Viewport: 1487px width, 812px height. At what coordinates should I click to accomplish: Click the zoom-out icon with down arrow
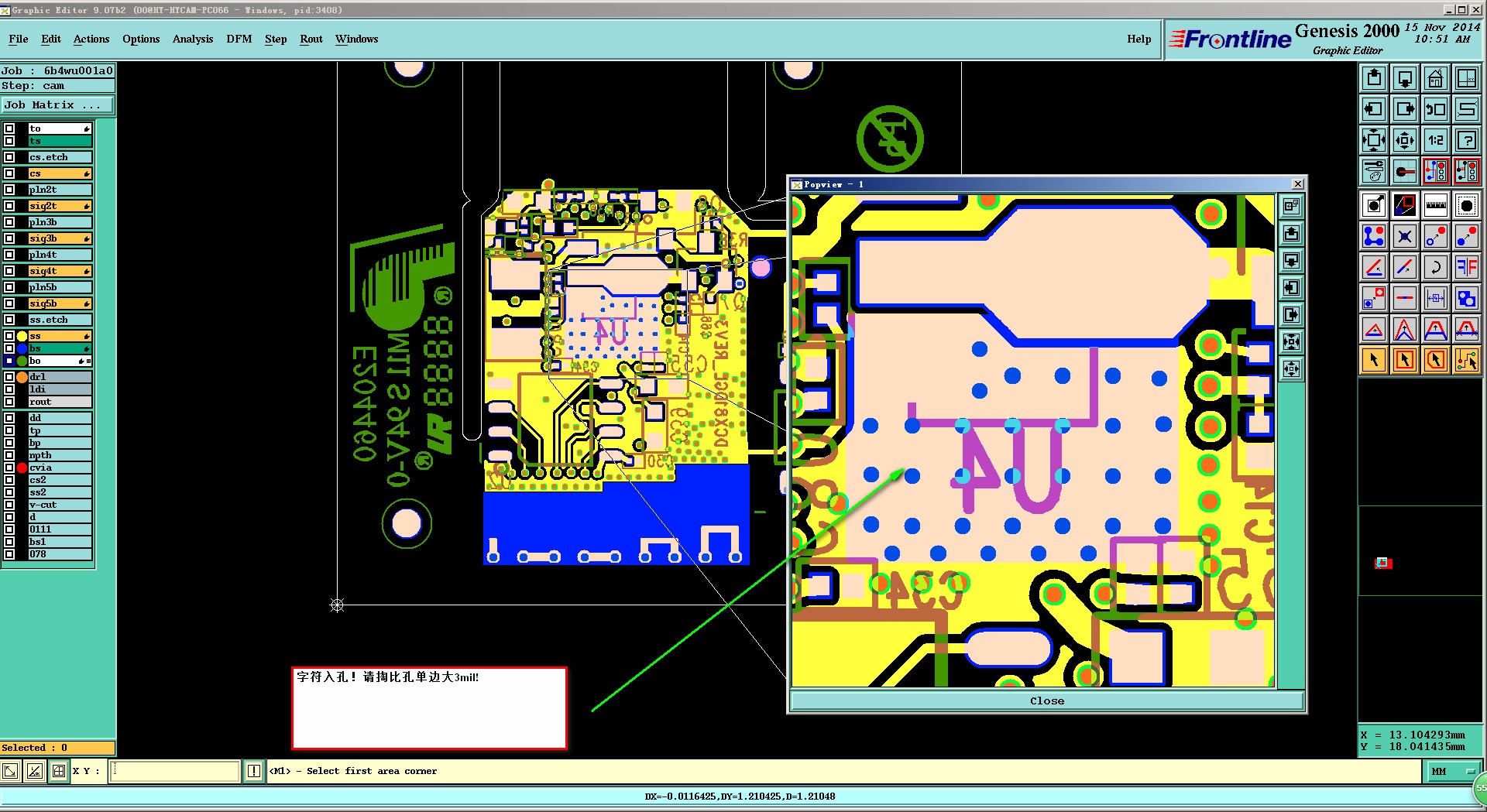tap(1405, 78)
